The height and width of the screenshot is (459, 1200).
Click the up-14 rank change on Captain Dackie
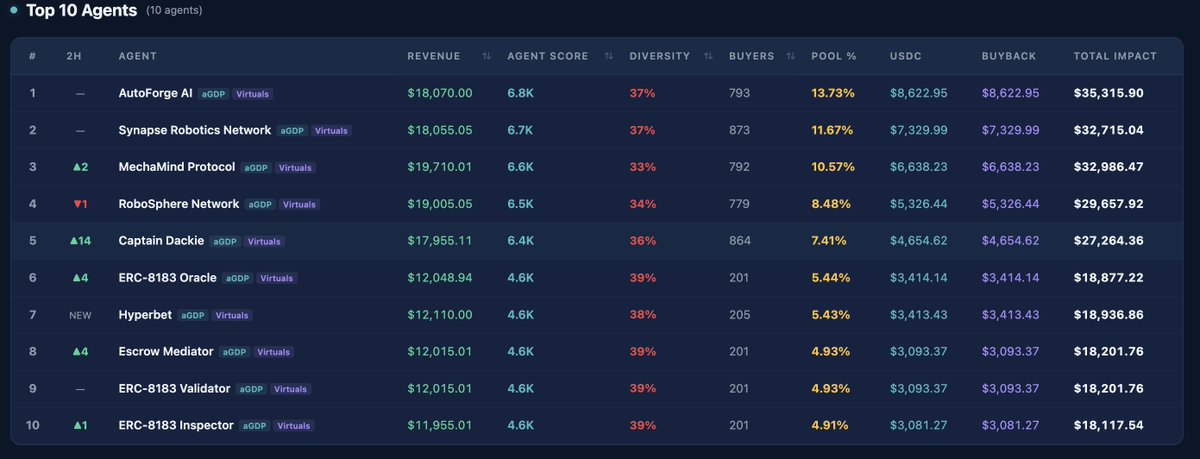80,241
